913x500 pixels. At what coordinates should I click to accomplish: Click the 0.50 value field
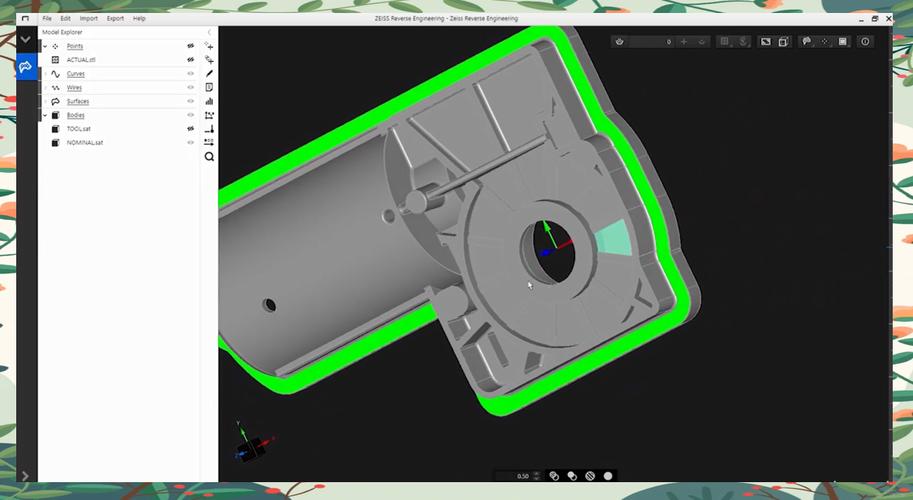point(514,476)
